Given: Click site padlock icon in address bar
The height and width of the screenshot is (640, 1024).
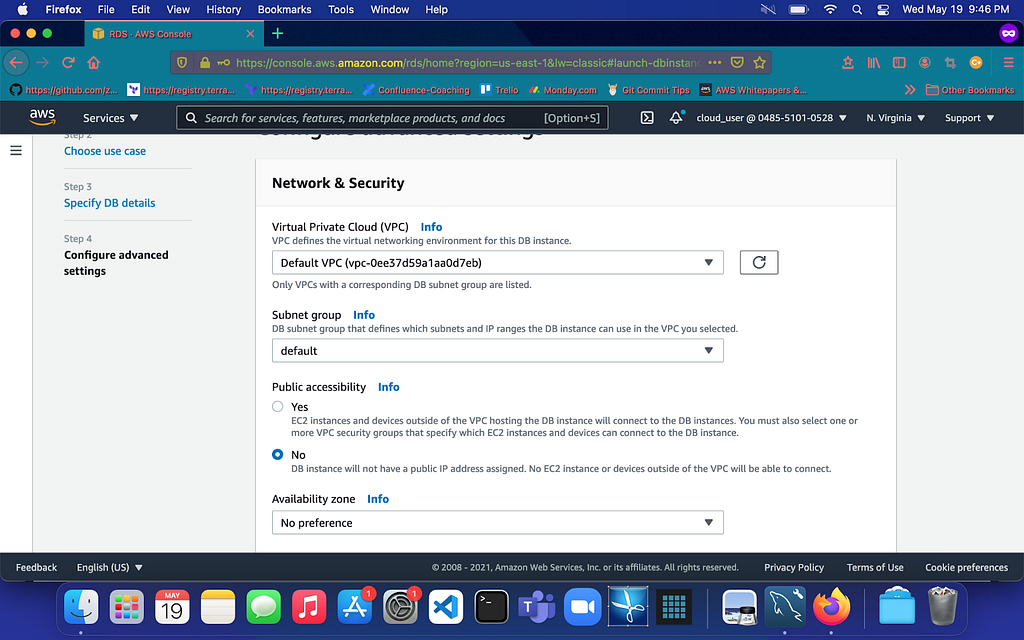Looking at the screenshot, I should 205,63.
